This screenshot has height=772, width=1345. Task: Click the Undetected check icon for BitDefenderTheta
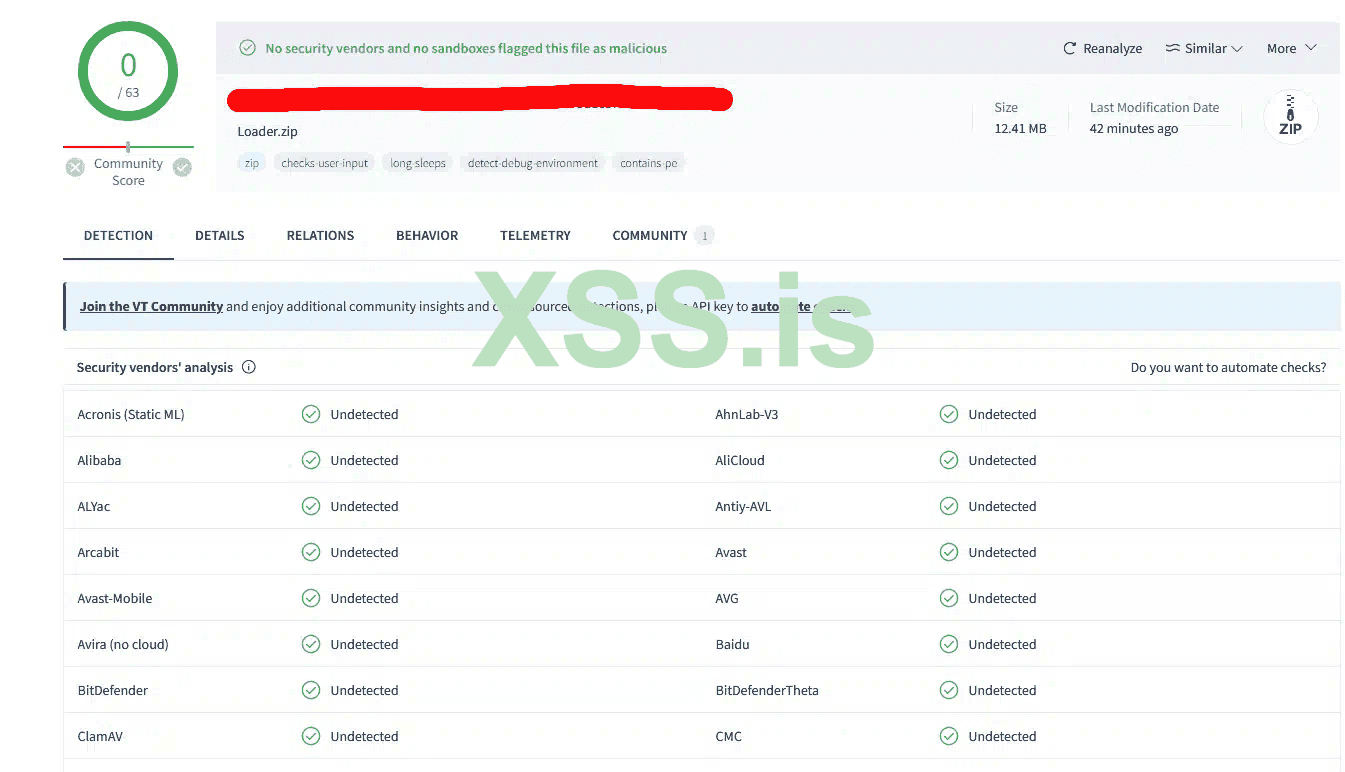click(x=949, y=690)
